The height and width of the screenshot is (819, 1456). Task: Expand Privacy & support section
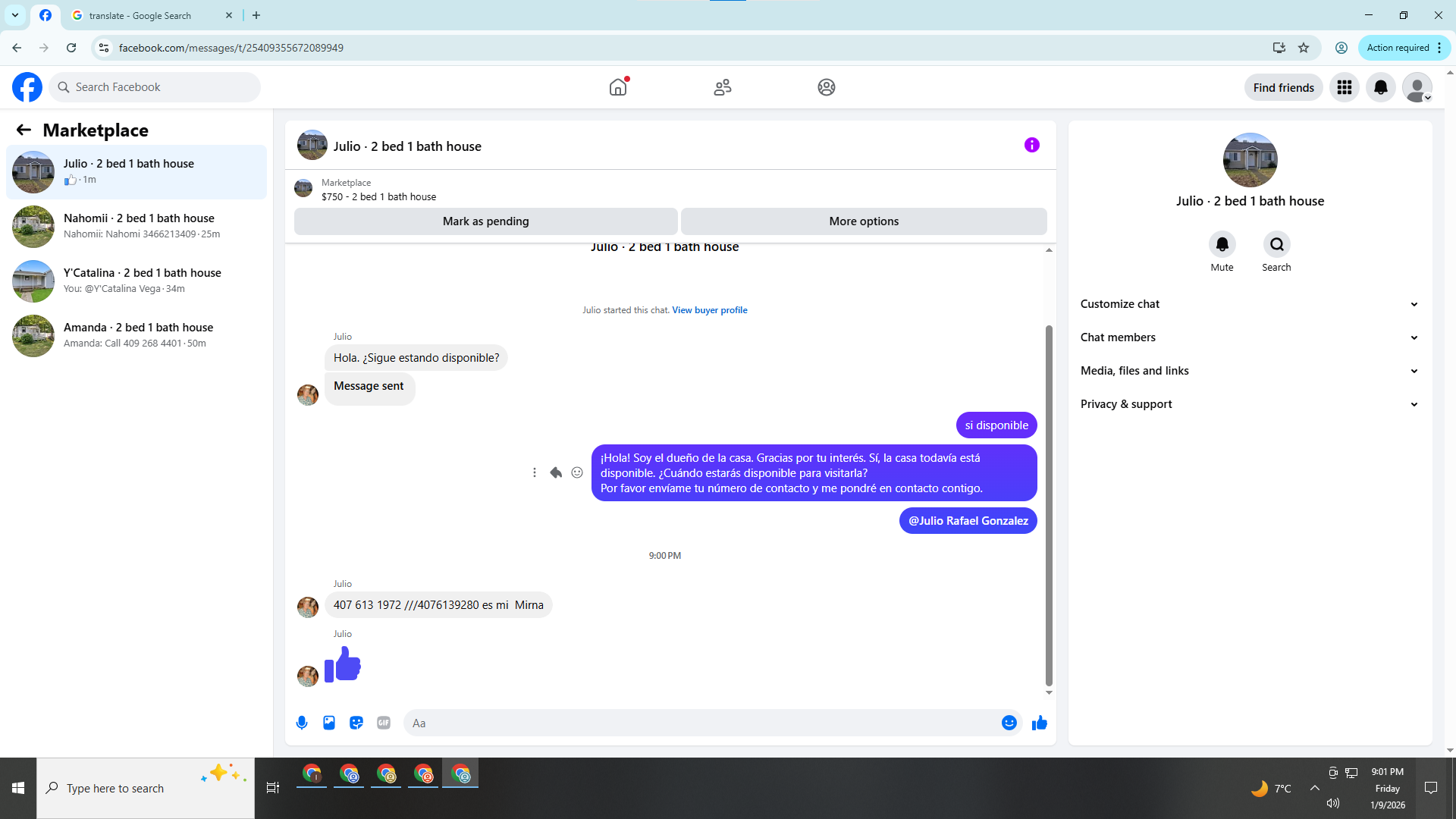click(1249, 404)
